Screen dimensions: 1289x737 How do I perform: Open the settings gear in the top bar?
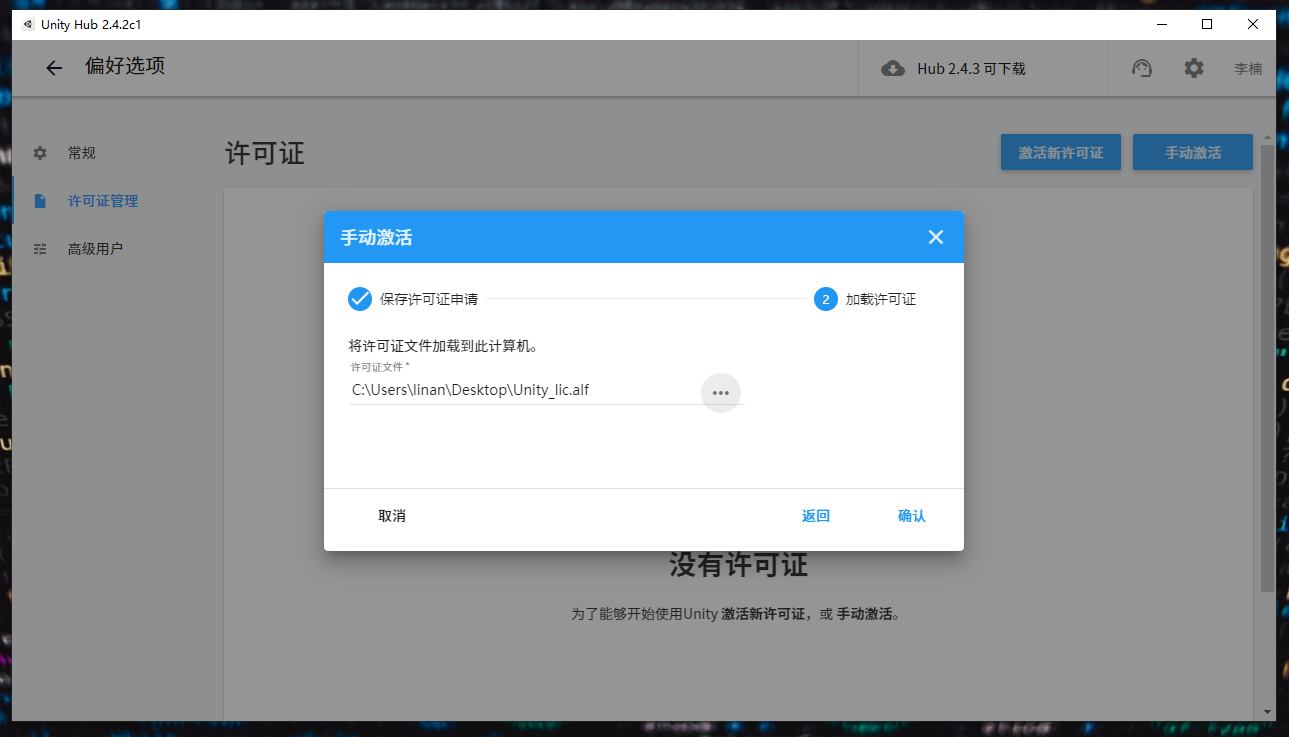[1192, 67]
